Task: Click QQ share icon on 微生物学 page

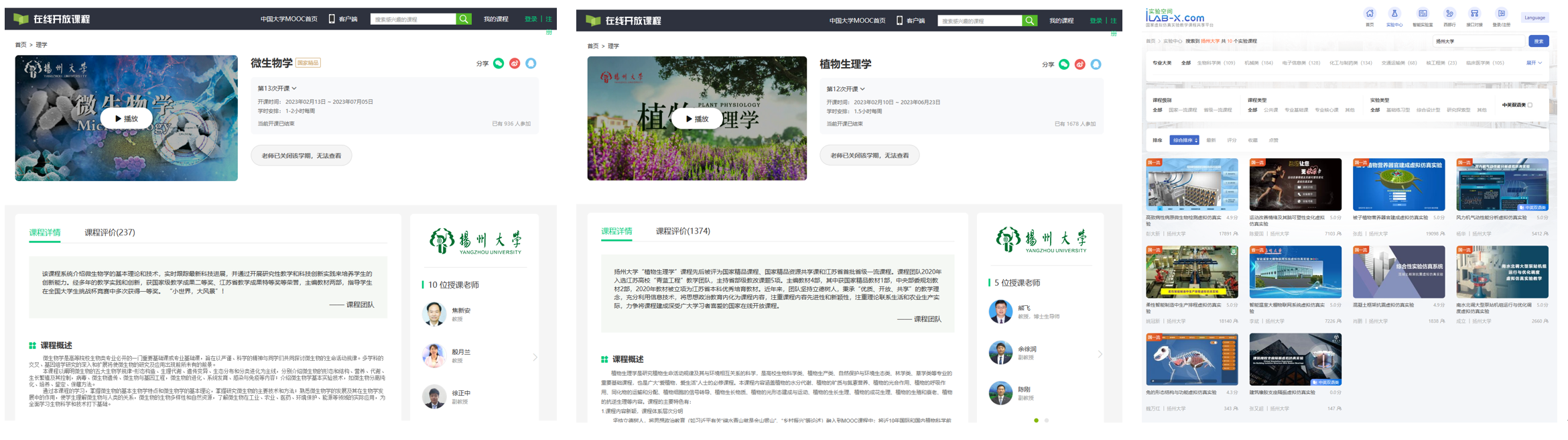Action: click(x=531, y=64)
